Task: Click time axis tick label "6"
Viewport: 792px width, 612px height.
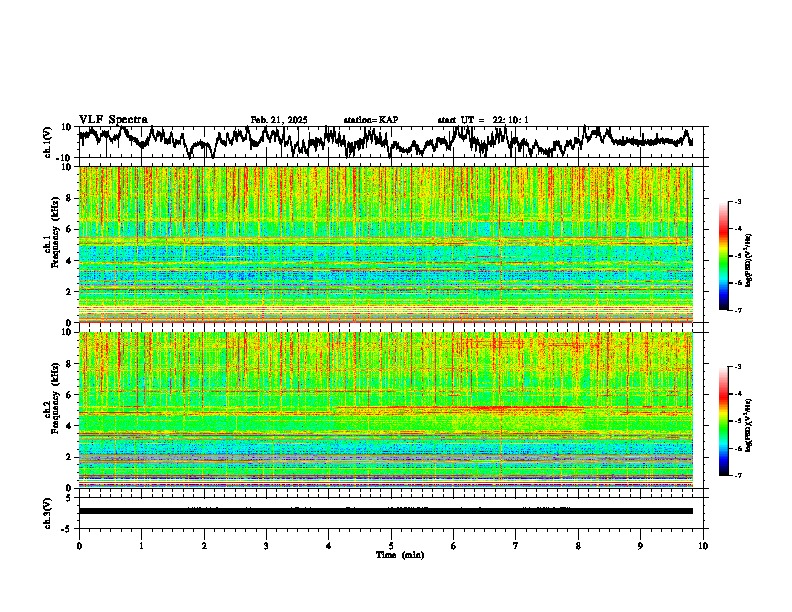Action: click(x=454, y=546)
